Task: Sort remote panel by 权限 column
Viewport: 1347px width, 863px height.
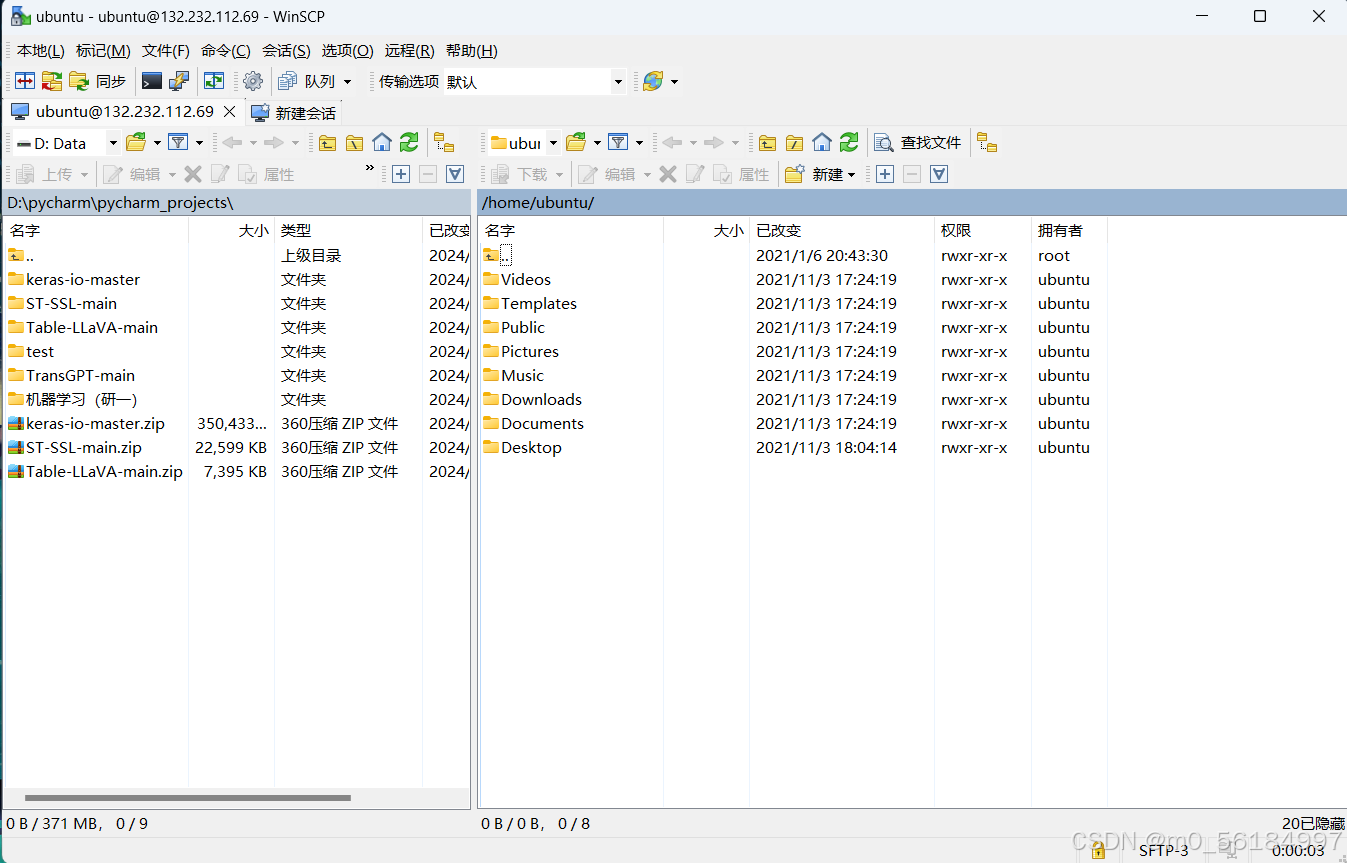Action: [983, 230]
